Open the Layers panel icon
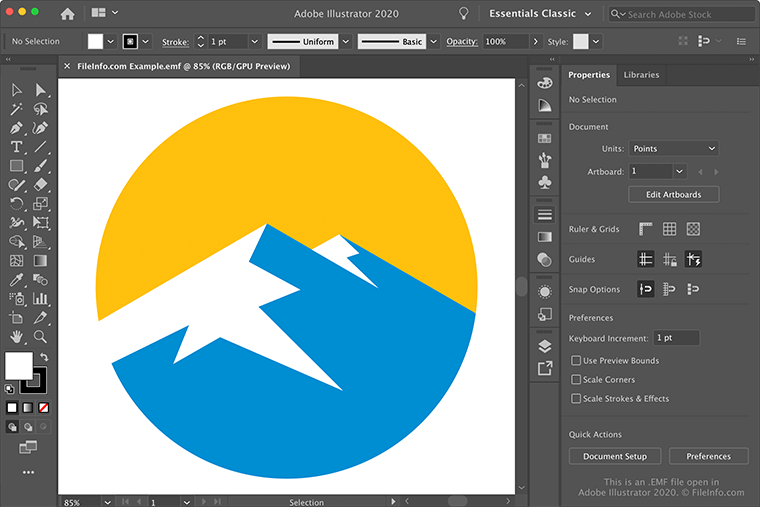Screen dimensions: 760x507 pyautogui.click(x=544, y=346)
